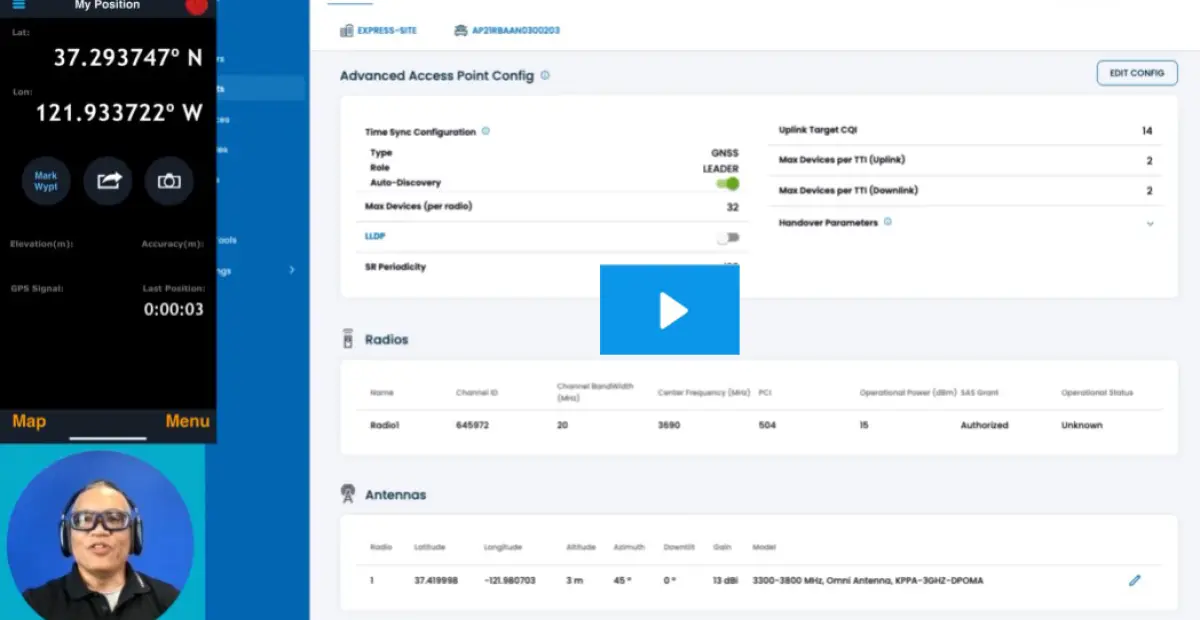Open info icon beside Handover Parameters
Image resolution: width=1200 pixels, height=620 pixels.
[x=887, y=222]
